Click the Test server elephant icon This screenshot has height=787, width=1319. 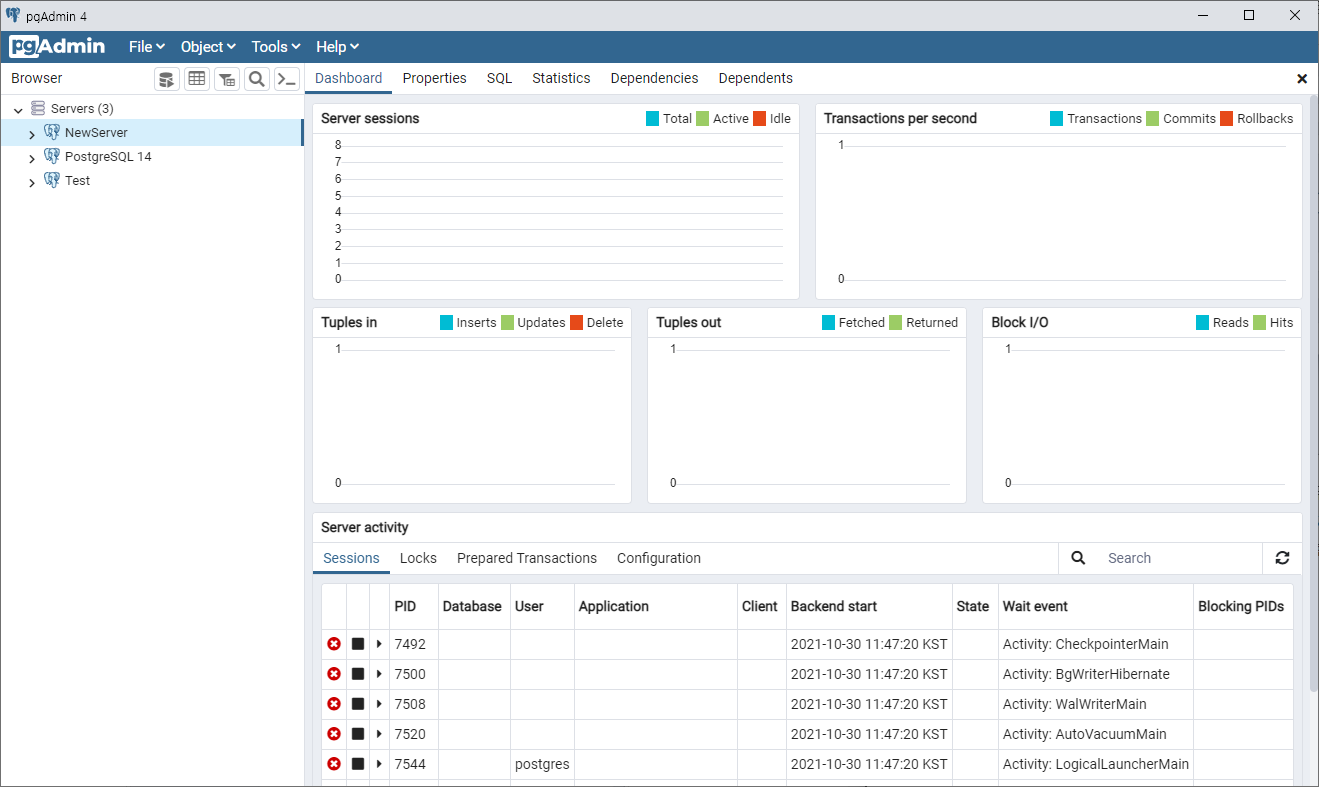[52, 180]
